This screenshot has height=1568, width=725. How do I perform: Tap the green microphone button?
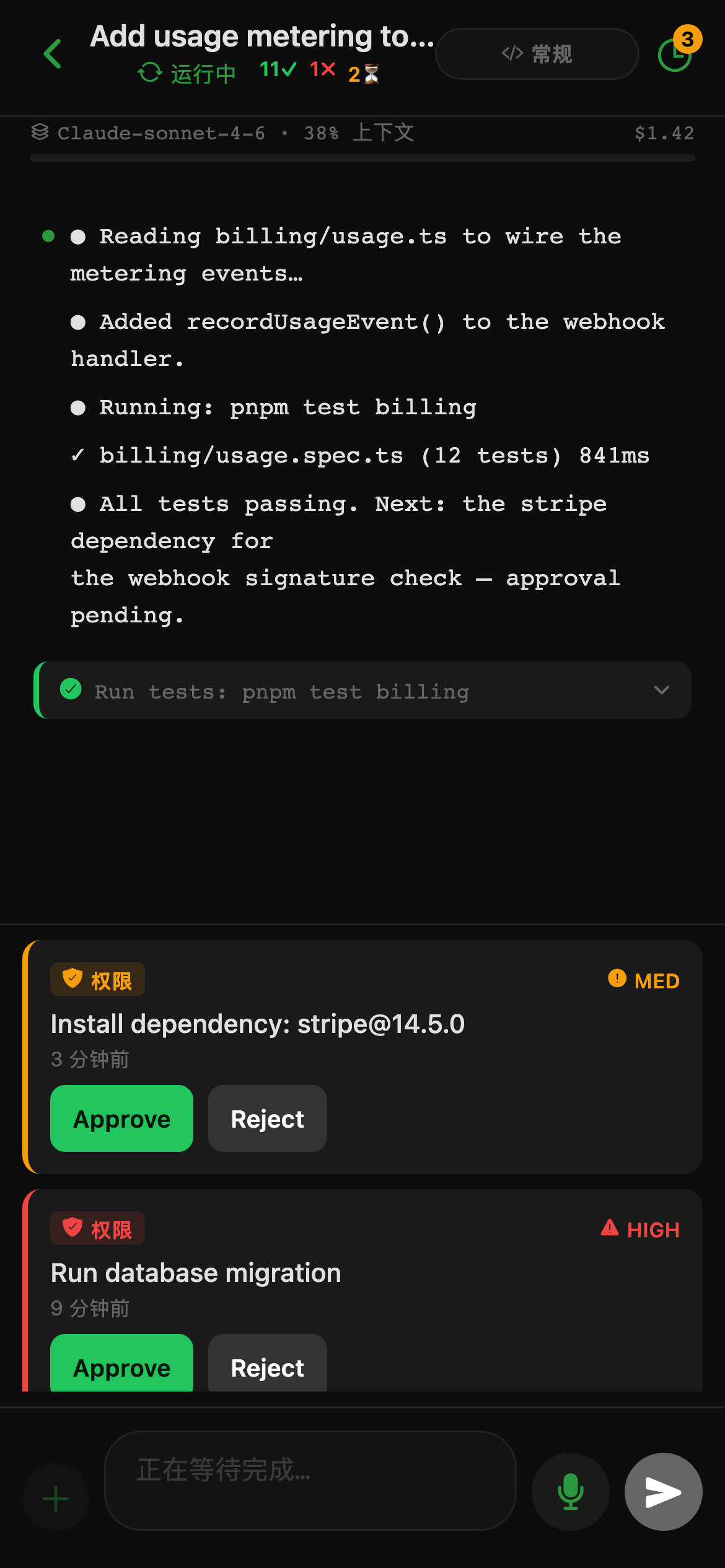coord(570,1491)
